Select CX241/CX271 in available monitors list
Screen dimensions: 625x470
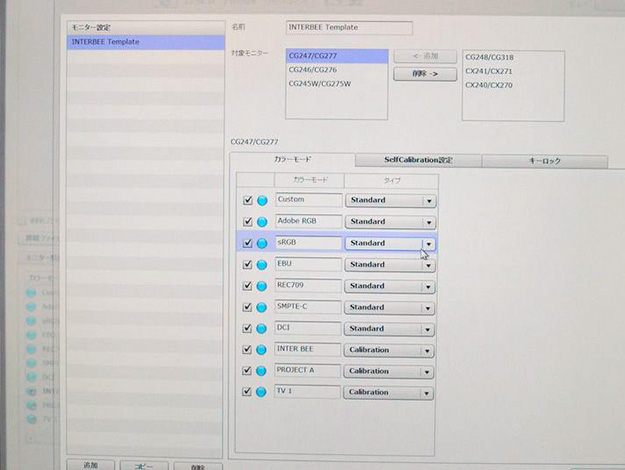click(513, 71)
